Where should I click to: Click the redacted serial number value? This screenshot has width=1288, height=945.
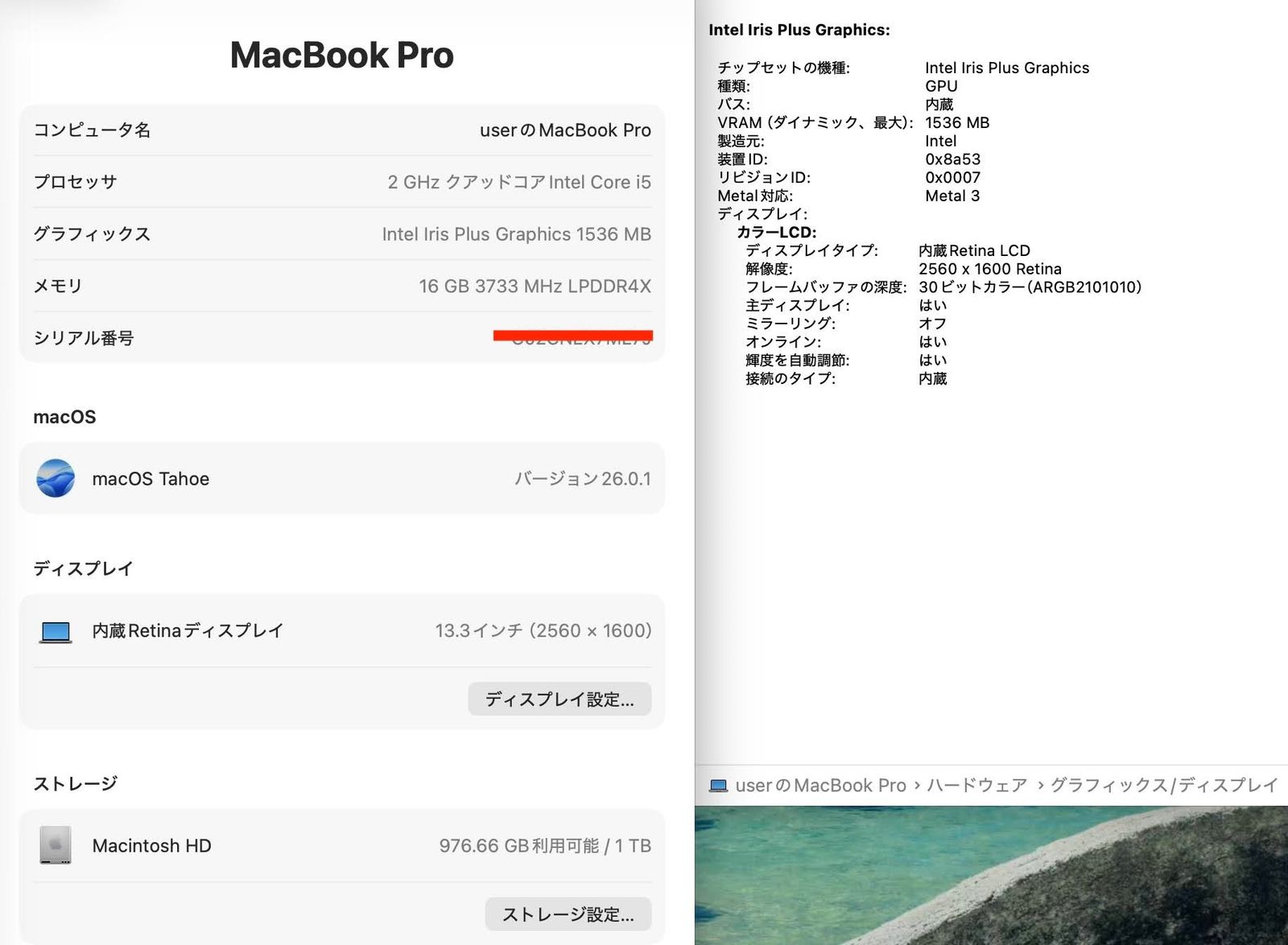coord(573,337)
